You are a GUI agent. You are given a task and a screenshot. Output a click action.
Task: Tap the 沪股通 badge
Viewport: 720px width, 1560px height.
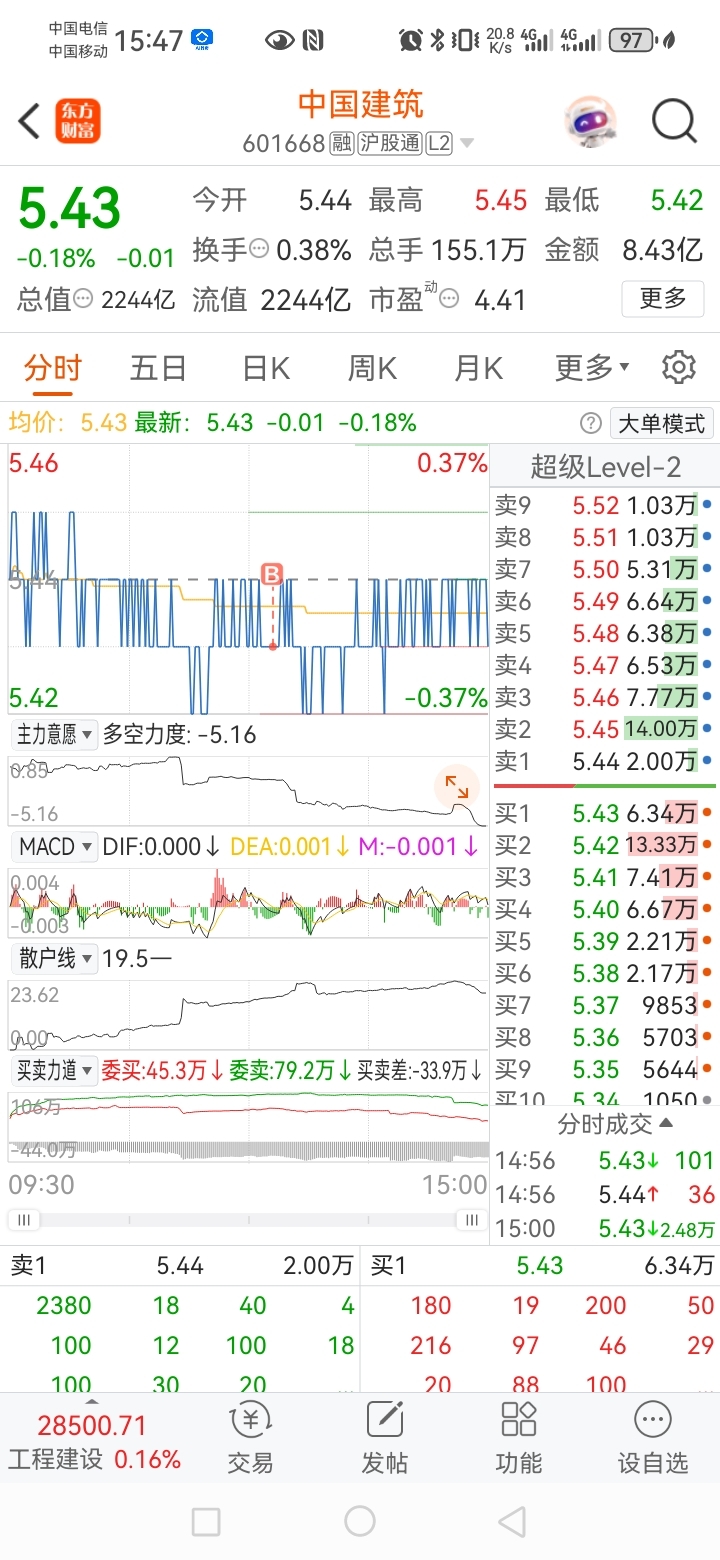[390, 144]
